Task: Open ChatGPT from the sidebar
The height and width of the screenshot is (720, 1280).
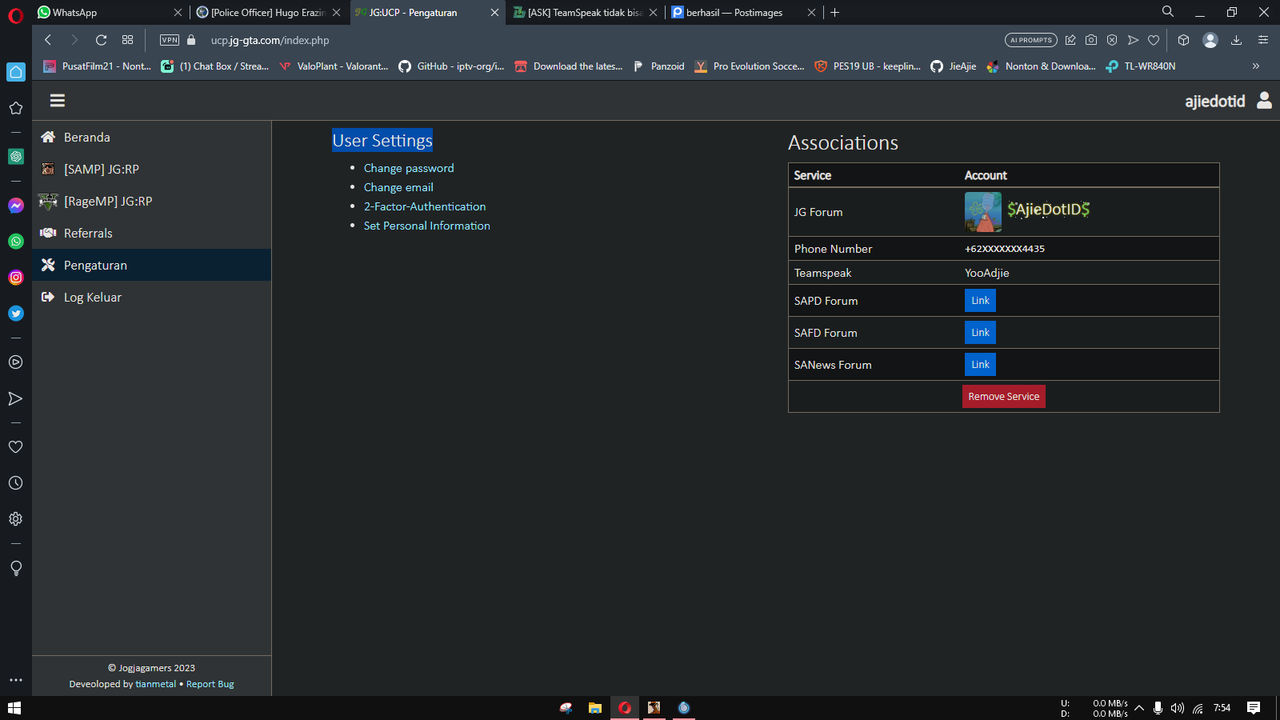Action: pyautogui.click(x=16, y=157)
